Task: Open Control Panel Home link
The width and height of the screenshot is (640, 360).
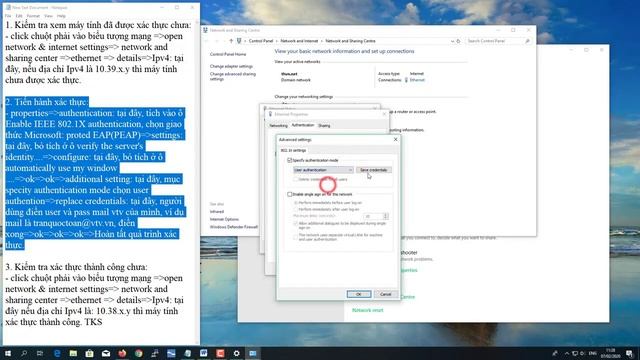Action: click(228, 54)
